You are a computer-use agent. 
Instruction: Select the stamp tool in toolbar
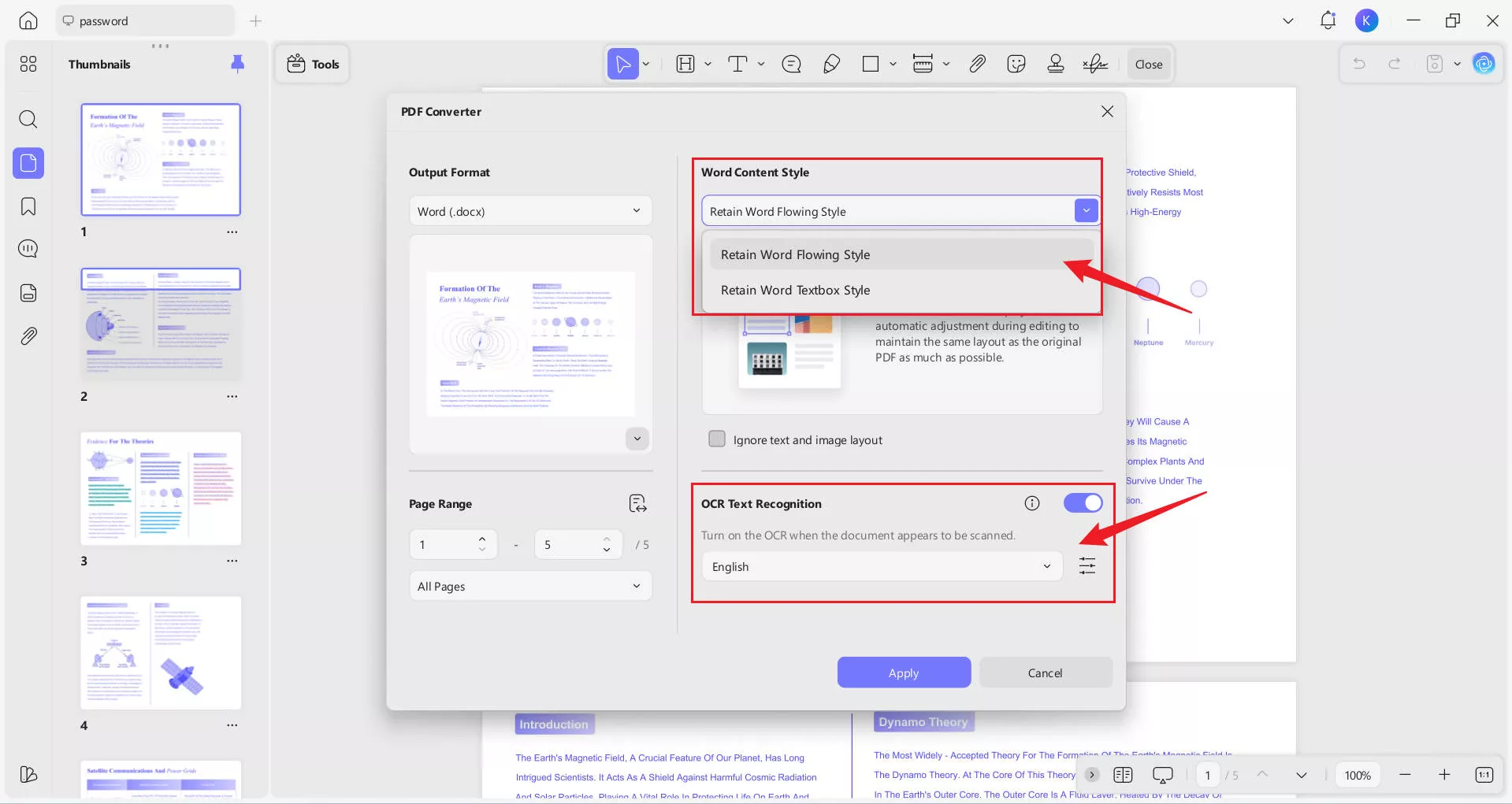[x=1056, y=64]
